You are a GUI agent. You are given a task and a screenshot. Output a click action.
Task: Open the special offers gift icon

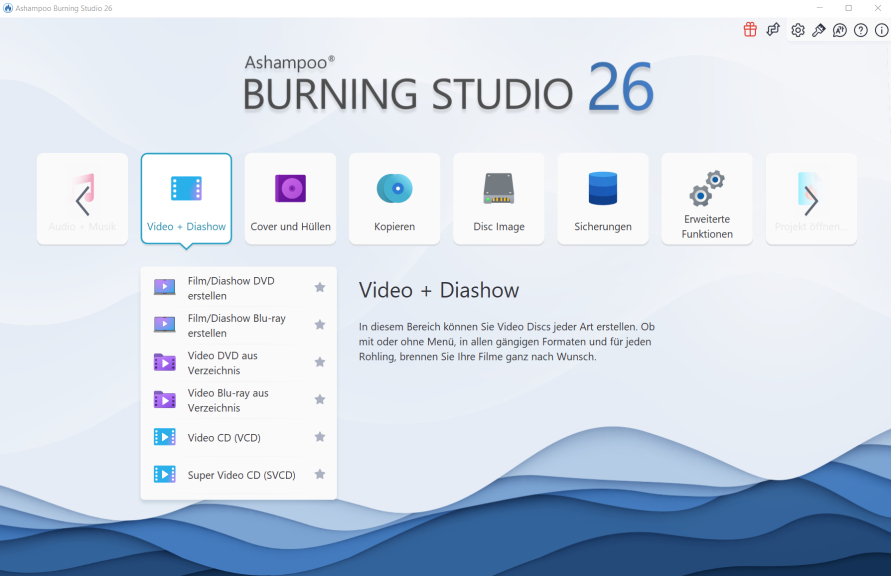[749, 29]
